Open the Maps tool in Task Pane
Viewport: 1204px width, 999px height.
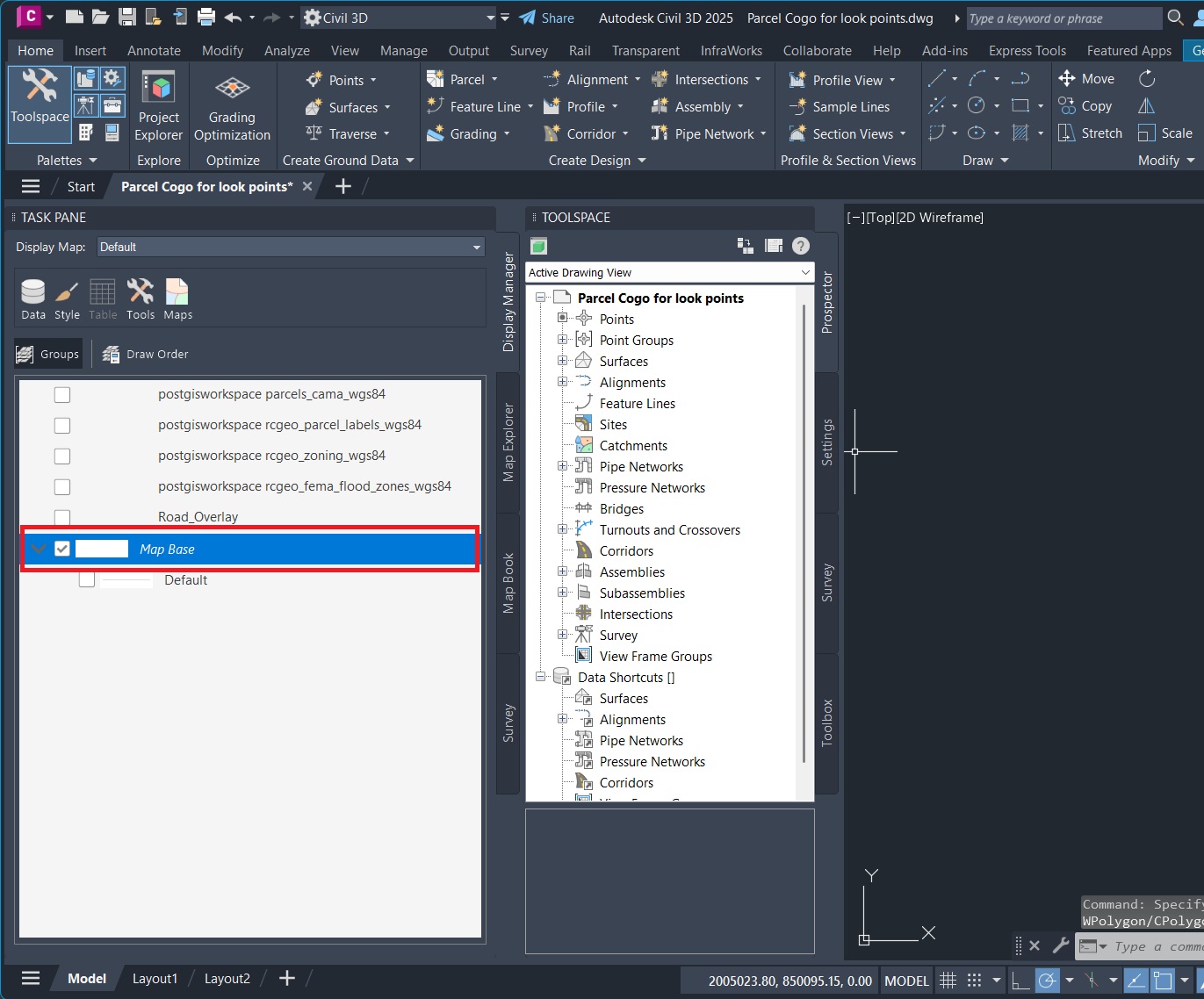[x=177, y=297]
